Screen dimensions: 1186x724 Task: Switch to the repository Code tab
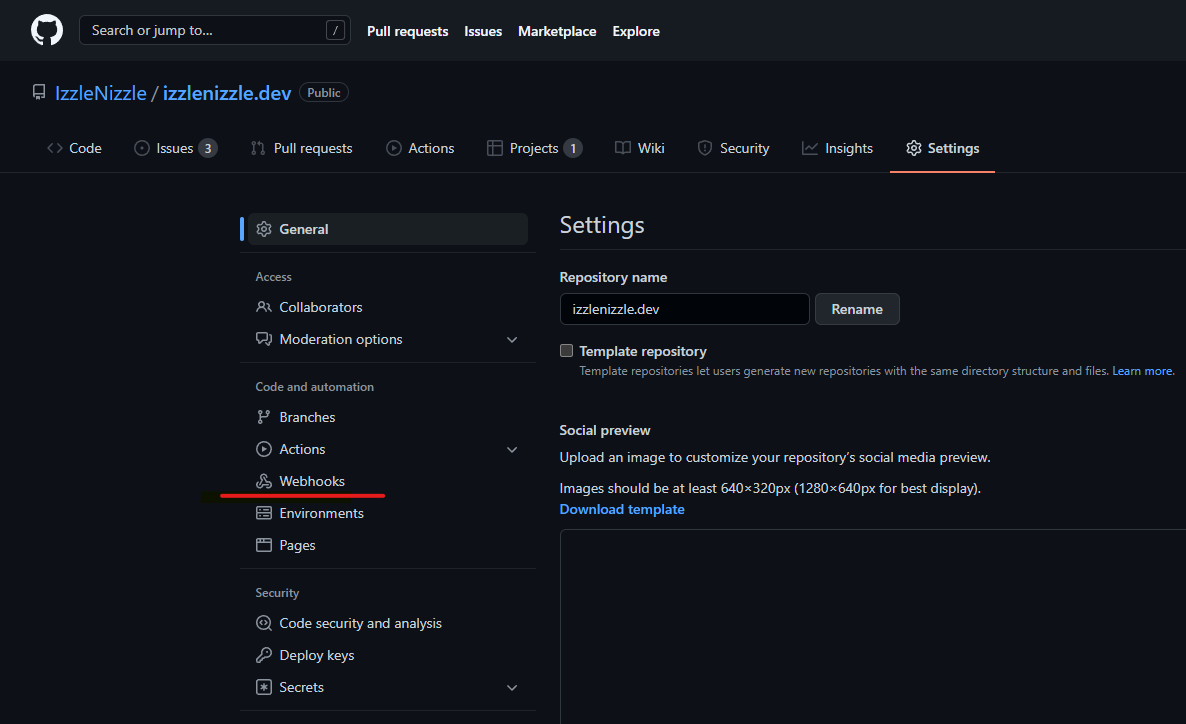pyautogui.click(x=74, y=148)
